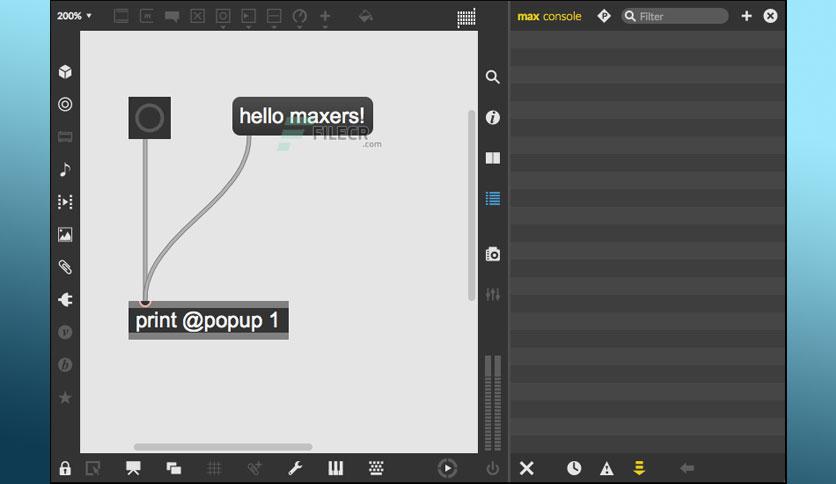Insert a message box from top toolbar
The image size is (836, 484).
click(147, 16)
